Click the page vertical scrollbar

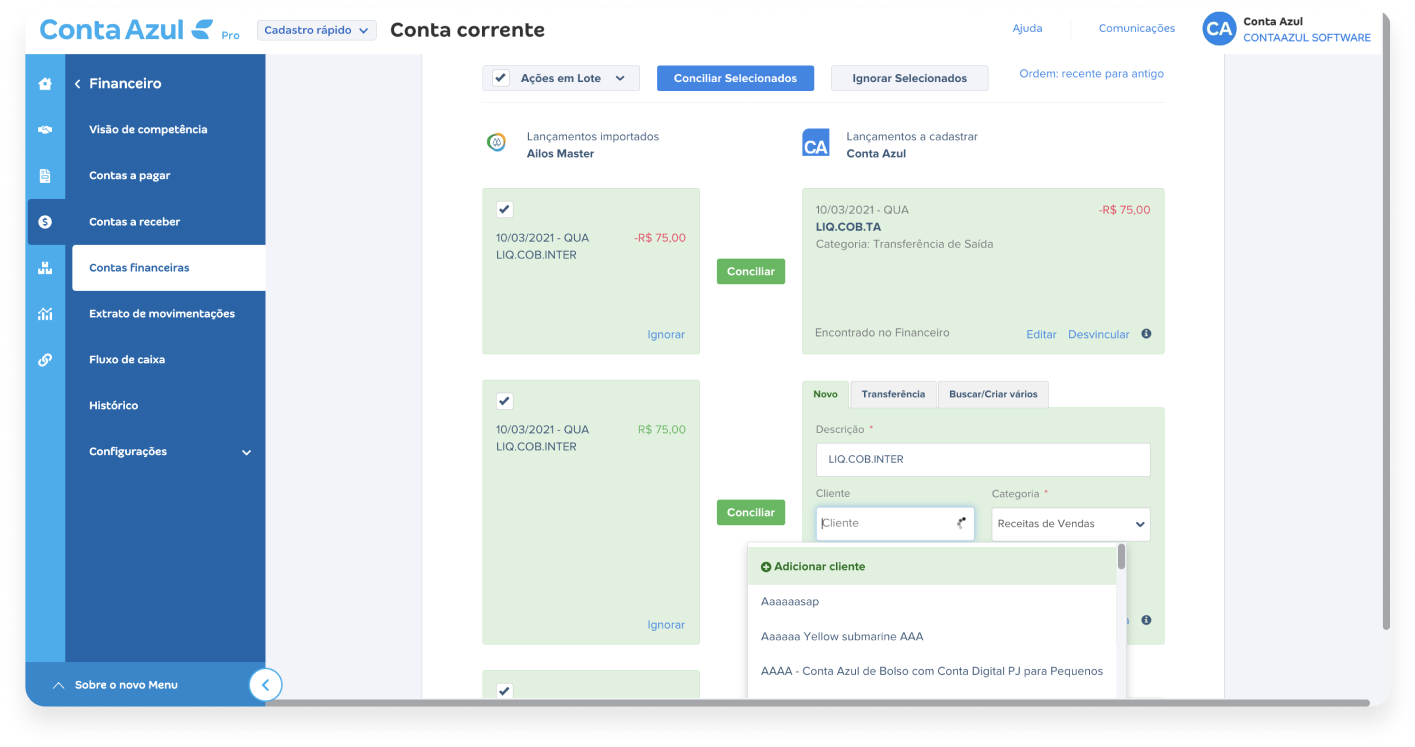click(1386, 320)
